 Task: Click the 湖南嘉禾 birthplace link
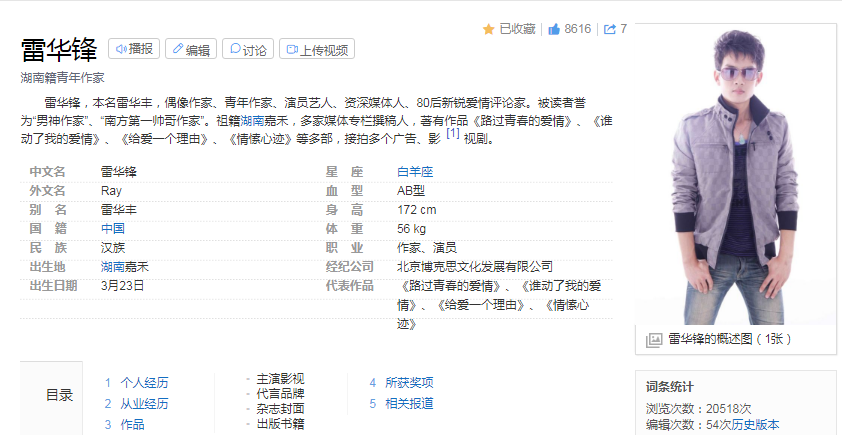pos(125,267)
